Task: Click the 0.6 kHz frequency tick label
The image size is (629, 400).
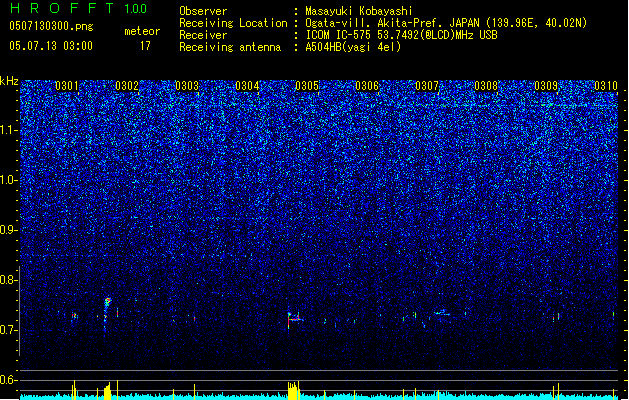Action: coord(9,380)
